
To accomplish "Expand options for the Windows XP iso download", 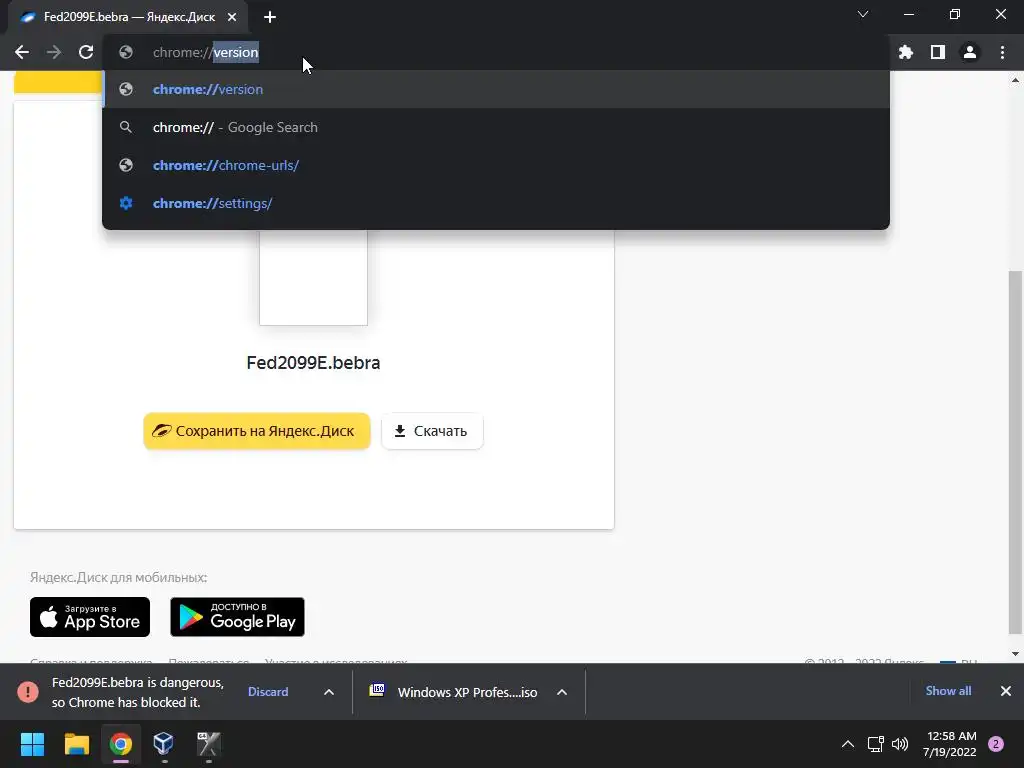I will (562, 692).
